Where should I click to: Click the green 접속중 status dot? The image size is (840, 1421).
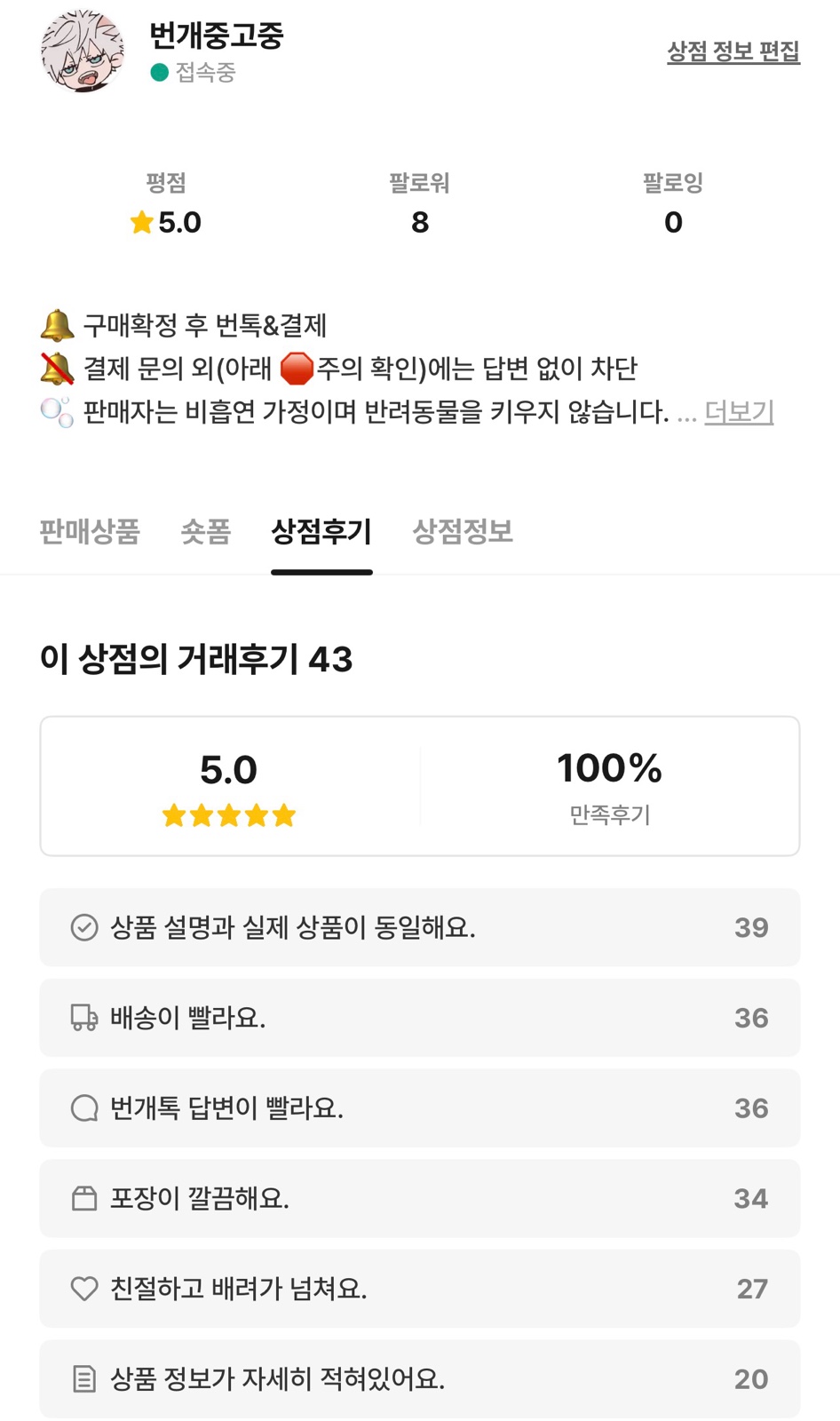160,73
